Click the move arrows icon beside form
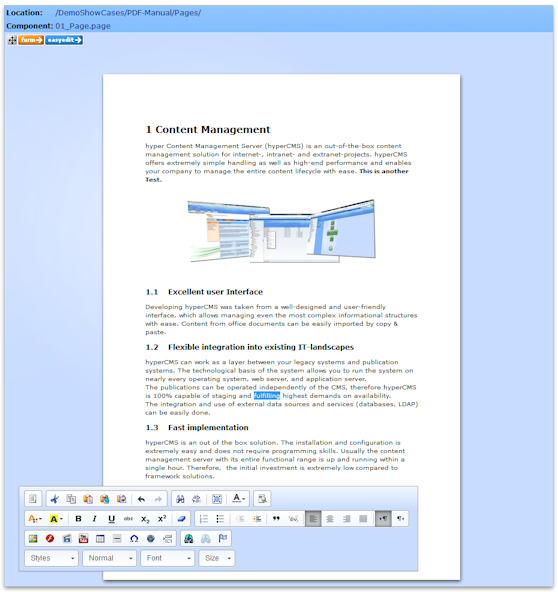 [x=12, y=40]
